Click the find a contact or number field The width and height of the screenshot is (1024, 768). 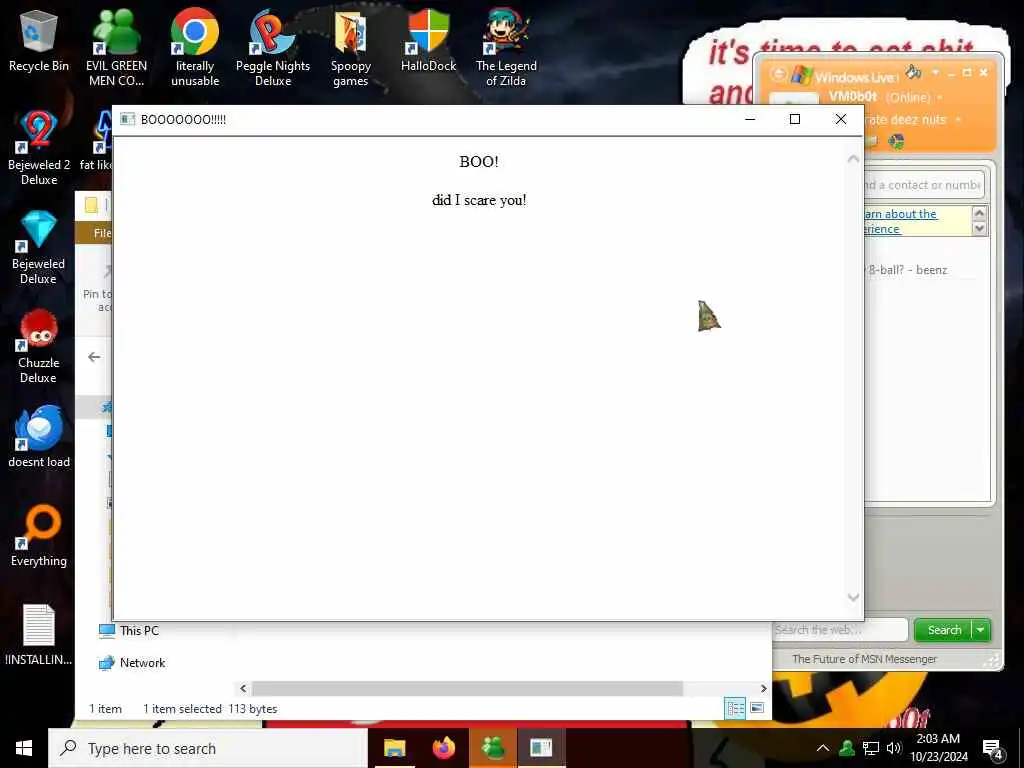(923, 185)
